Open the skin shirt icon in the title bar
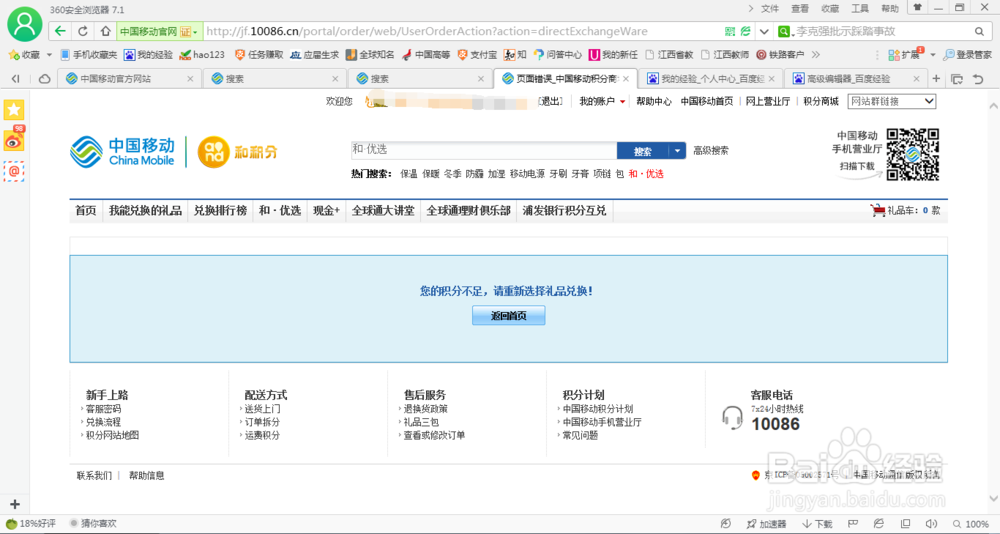 tap(918, 8)
